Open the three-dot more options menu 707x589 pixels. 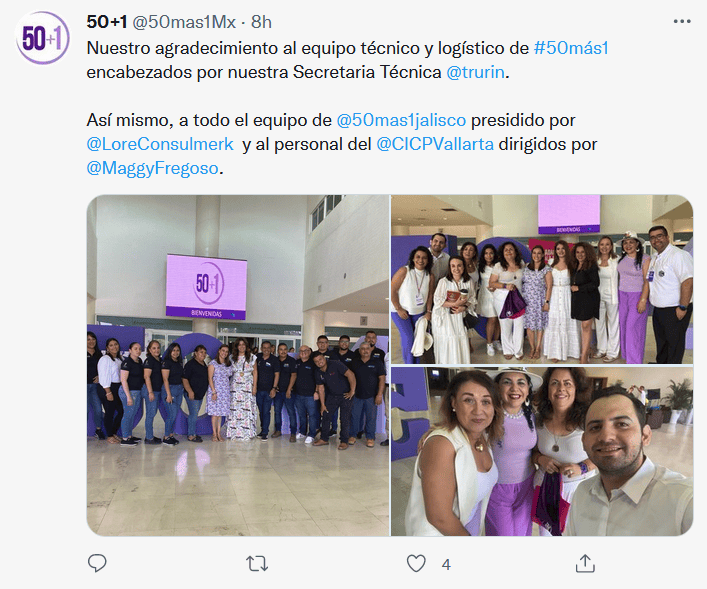682,22
